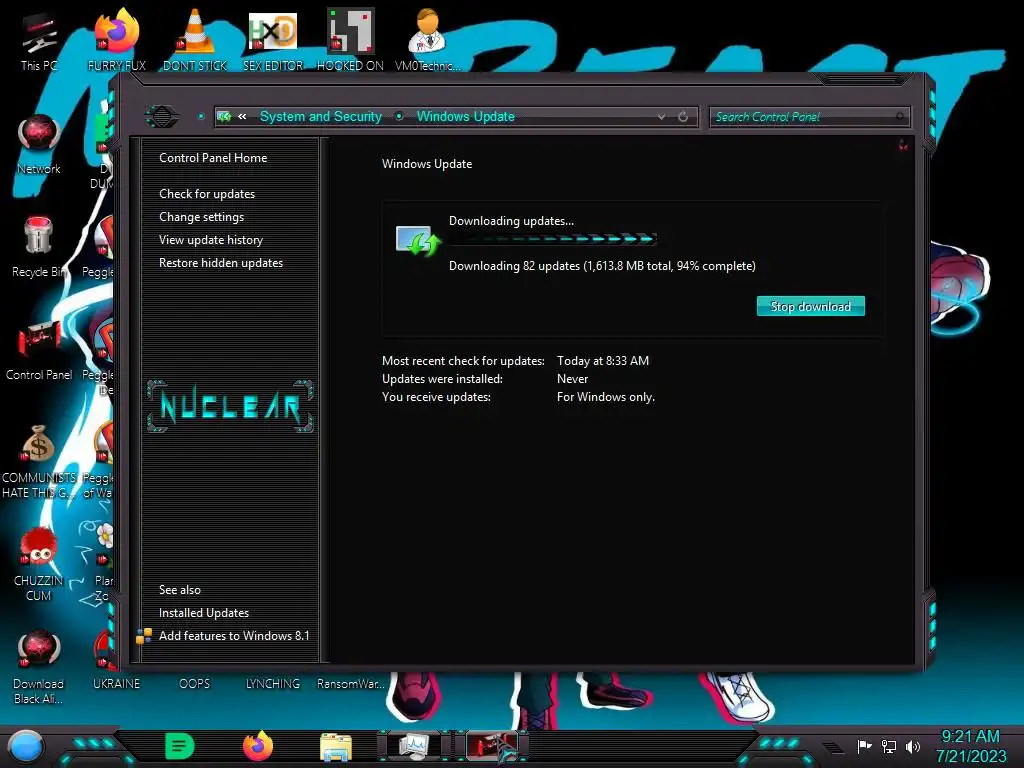Open Firefox from the taskbar
Viewport: 1024px width, 768px height.
(258, 746)
